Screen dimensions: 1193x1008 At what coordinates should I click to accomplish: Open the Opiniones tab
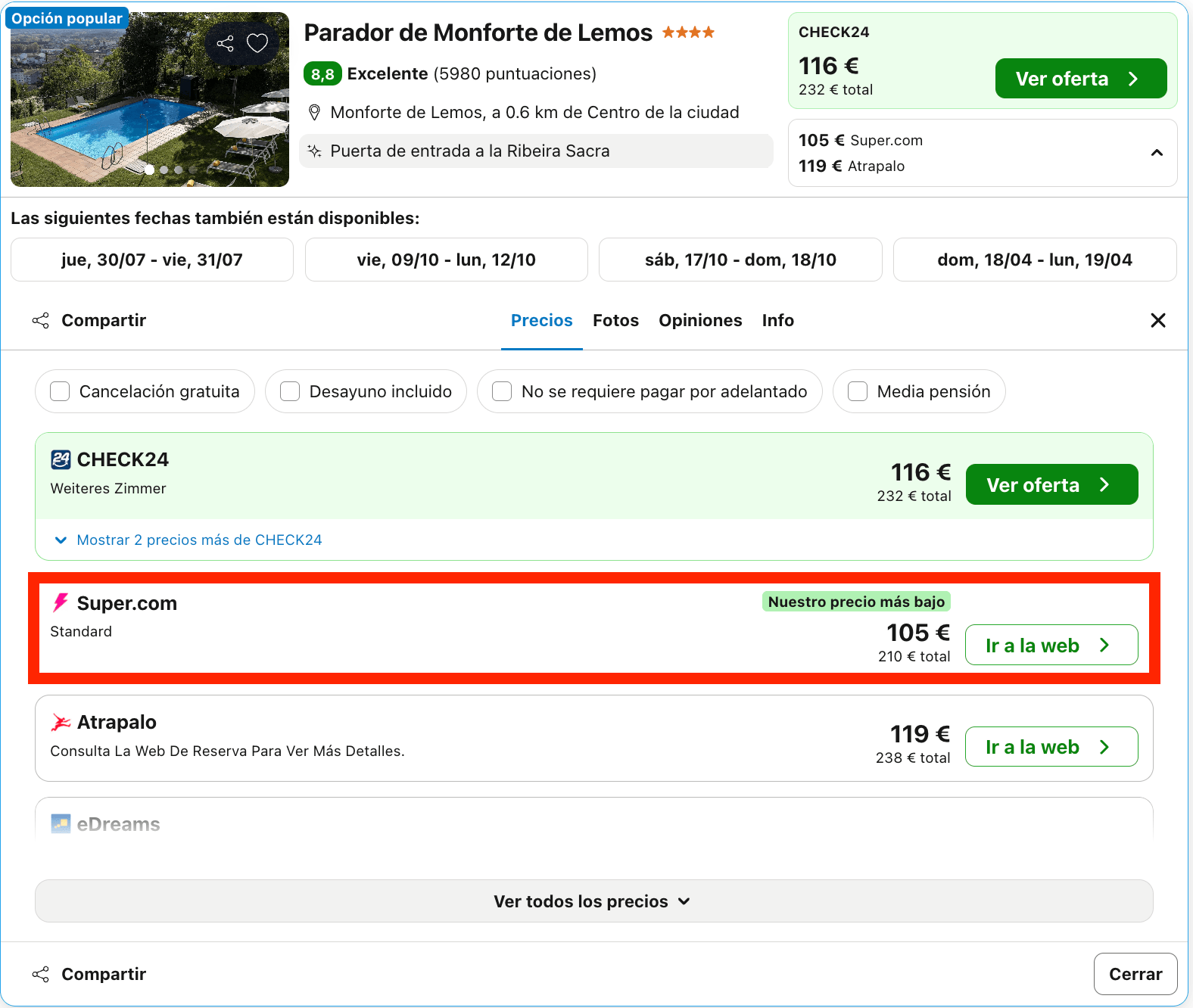700,321
